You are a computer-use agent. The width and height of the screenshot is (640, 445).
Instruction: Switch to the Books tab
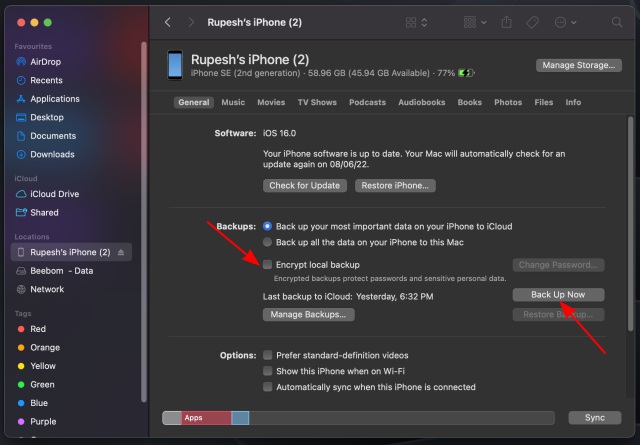click(469, 102)
